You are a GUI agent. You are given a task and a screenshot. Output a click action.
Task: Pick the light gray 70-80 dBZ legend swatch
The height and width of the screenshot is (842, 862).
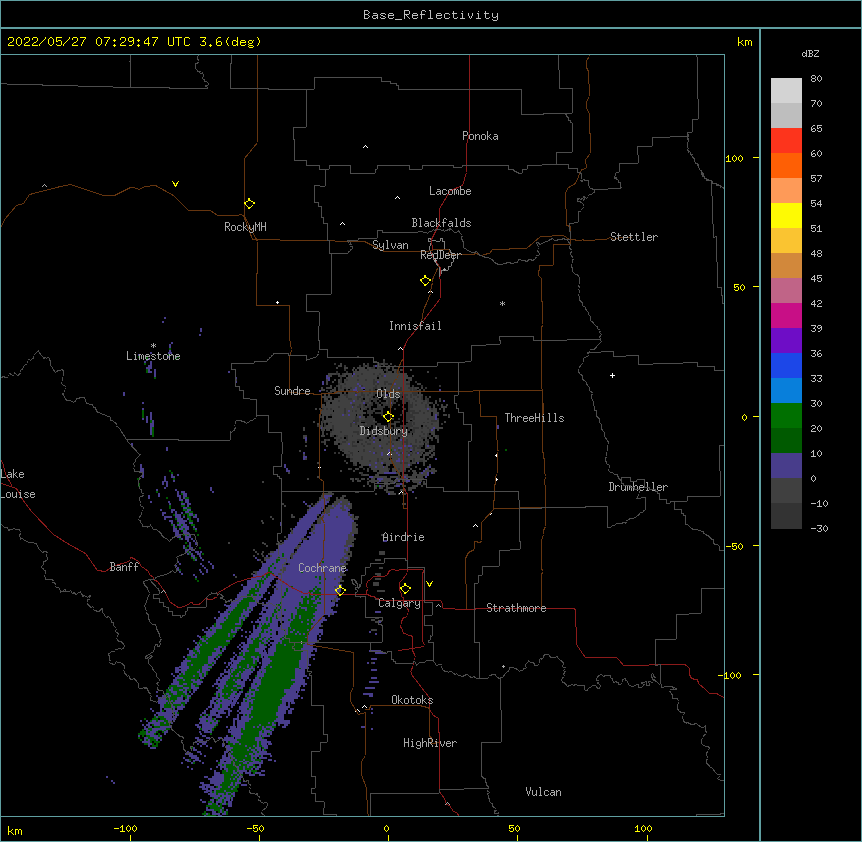(786, 91)
